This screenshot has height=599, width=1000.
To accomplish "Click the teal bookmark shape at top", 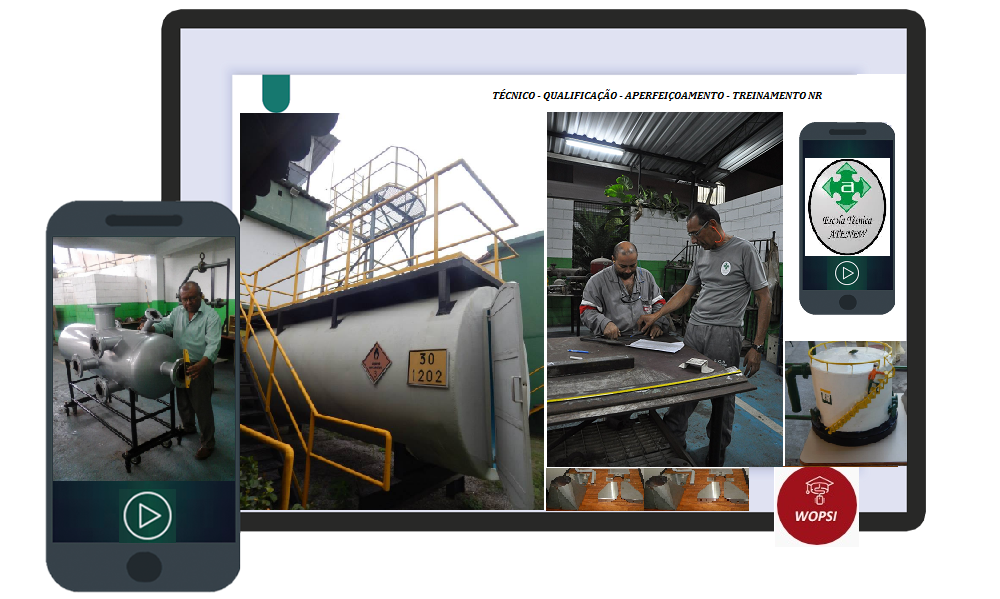I will 275,93.
